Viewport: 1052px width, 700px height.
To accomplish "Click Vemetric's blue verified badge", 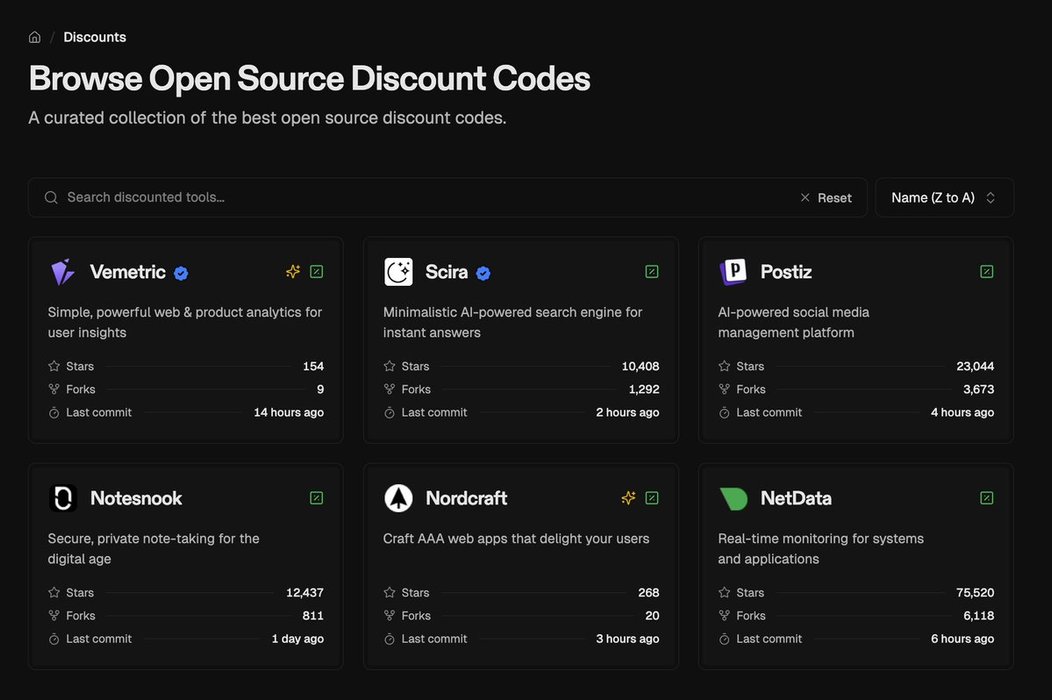I will point(181,273).
